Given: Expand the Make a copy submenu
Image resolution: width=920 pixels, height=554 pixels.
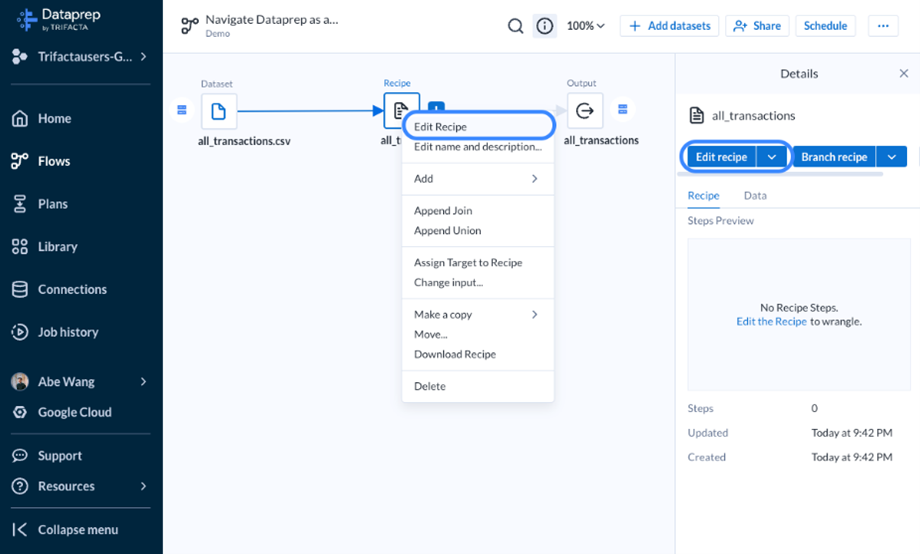Looking at the screenshot, I should [x=478, y=315].
